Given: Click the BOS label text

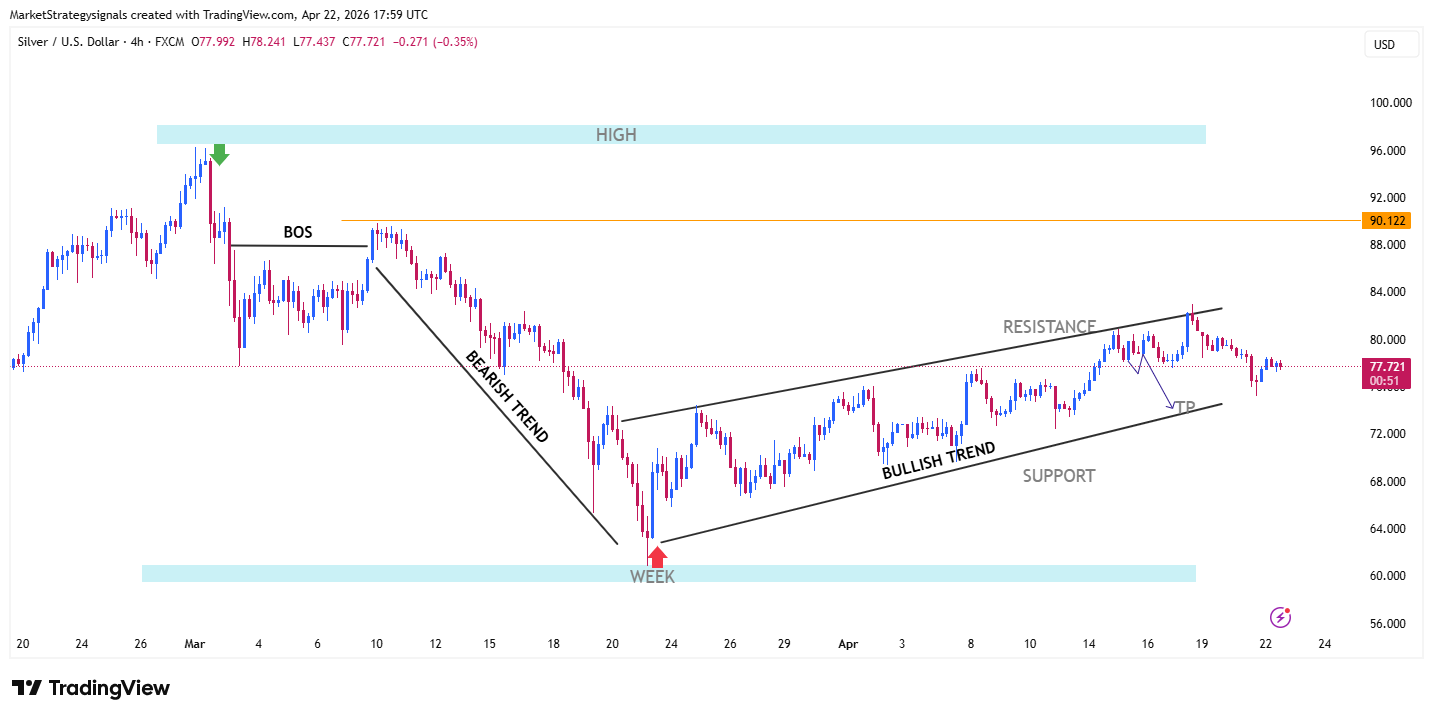Looking at the screenshot, I should (x=298, y=232).
